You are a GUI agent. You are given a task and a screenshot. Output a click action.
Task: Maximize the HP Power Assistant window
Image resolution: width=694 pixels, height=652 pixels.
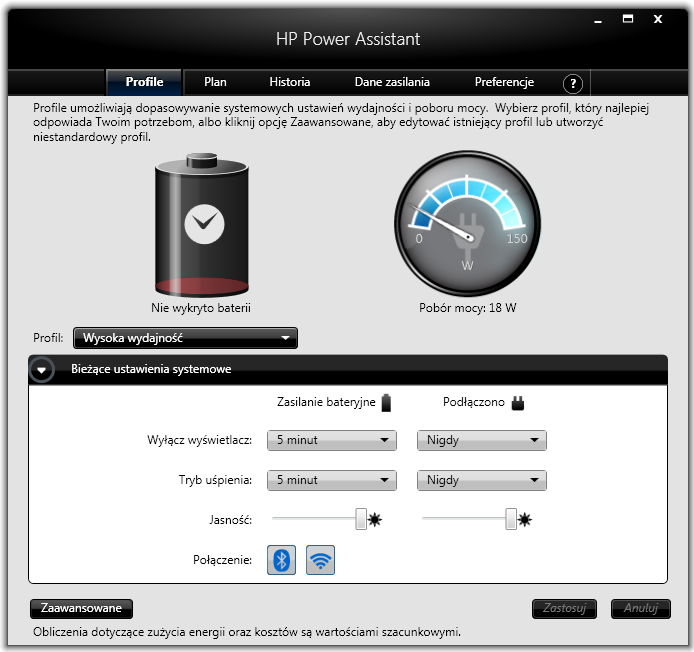[x=628, y=19]
